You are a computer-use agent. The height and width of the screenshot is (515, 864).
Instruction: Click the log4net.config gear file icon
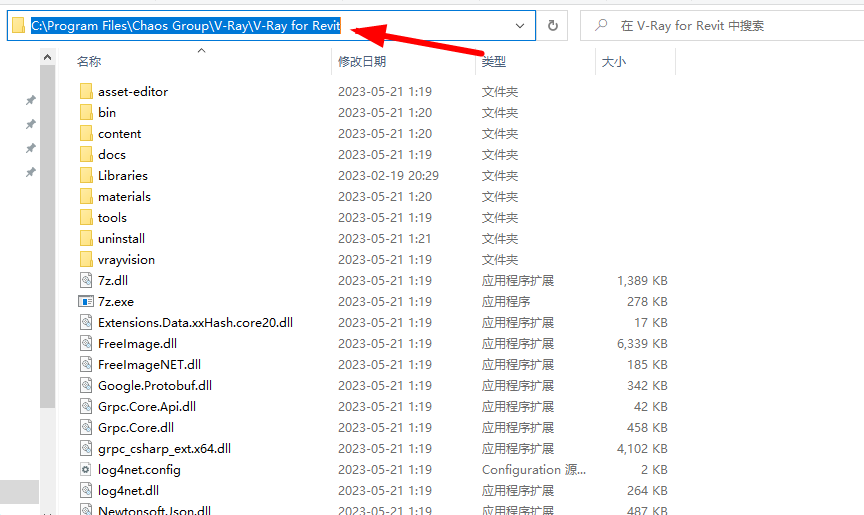click(86, 469)
